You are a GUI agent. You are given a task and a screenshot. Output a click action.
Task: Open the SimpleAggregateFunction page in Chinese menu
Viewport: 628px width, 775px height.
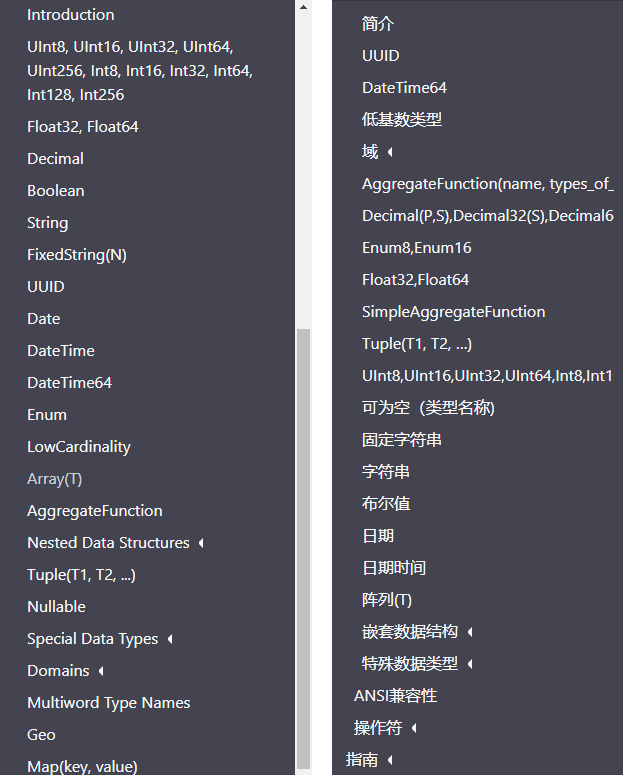pyautogui.click(x=454, y=312)
